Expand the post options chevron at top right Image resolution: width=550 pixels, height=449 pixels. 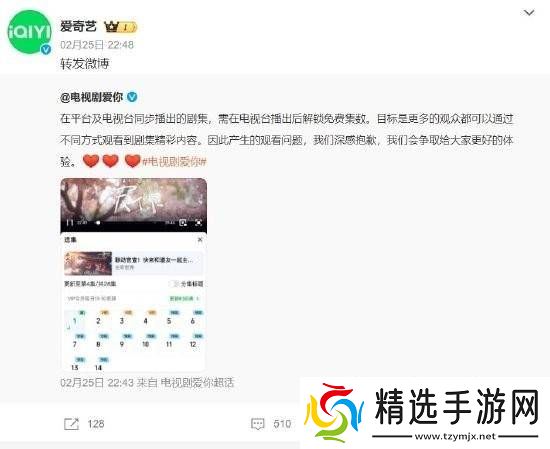tap(529, 13)
